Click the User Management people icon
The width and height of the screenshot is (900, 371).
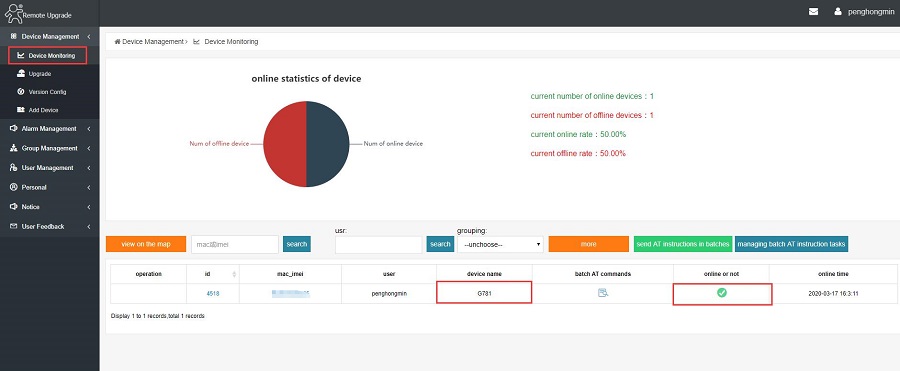point(14,168)
